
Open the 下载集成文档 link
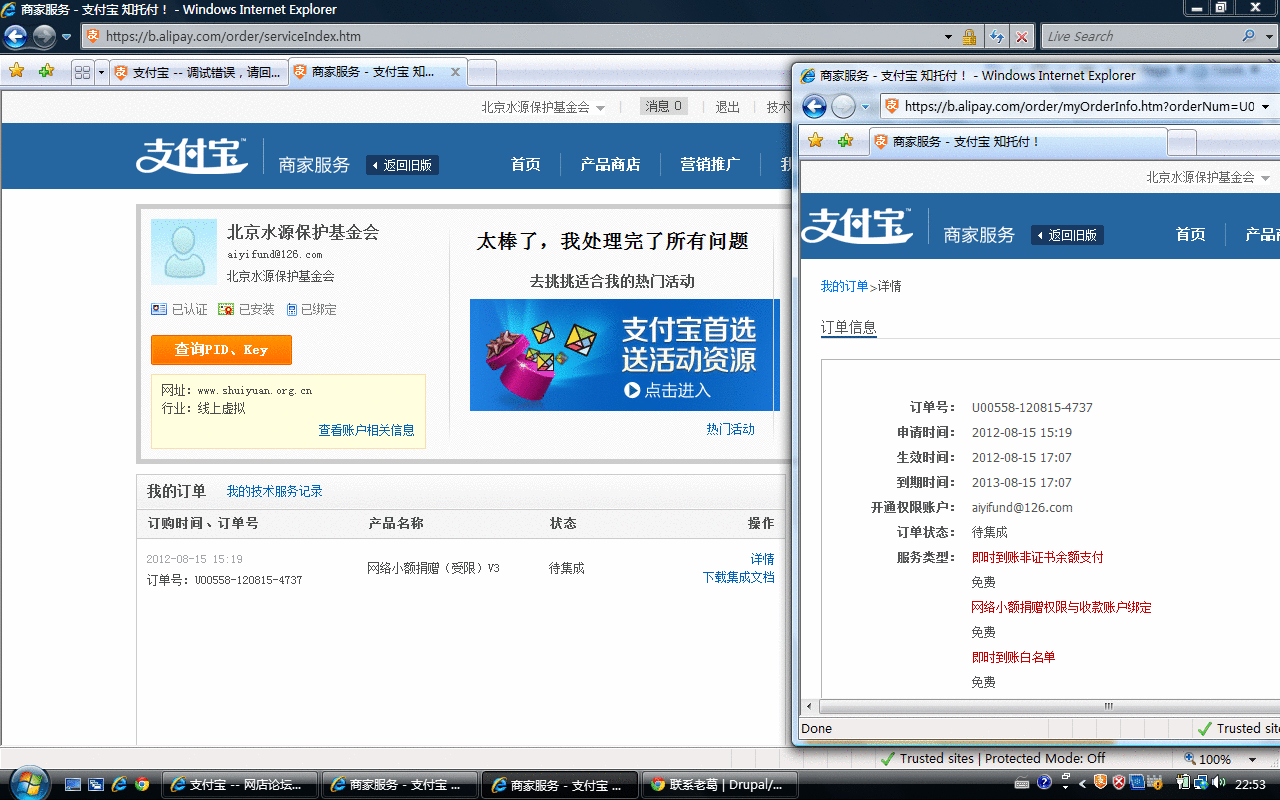pos(739,577)
